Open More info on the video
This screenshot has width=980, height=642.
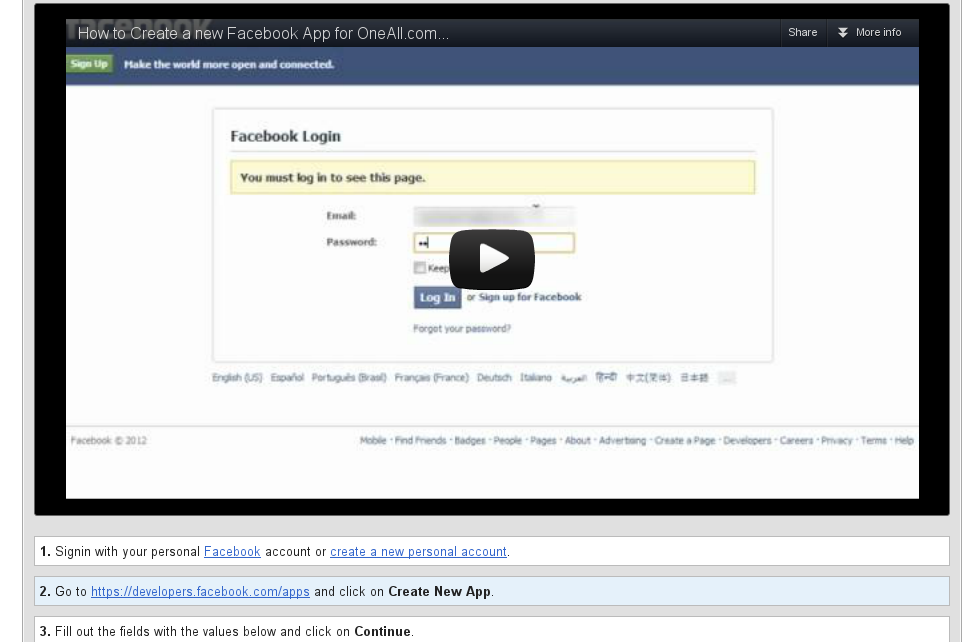pos(870,33)
